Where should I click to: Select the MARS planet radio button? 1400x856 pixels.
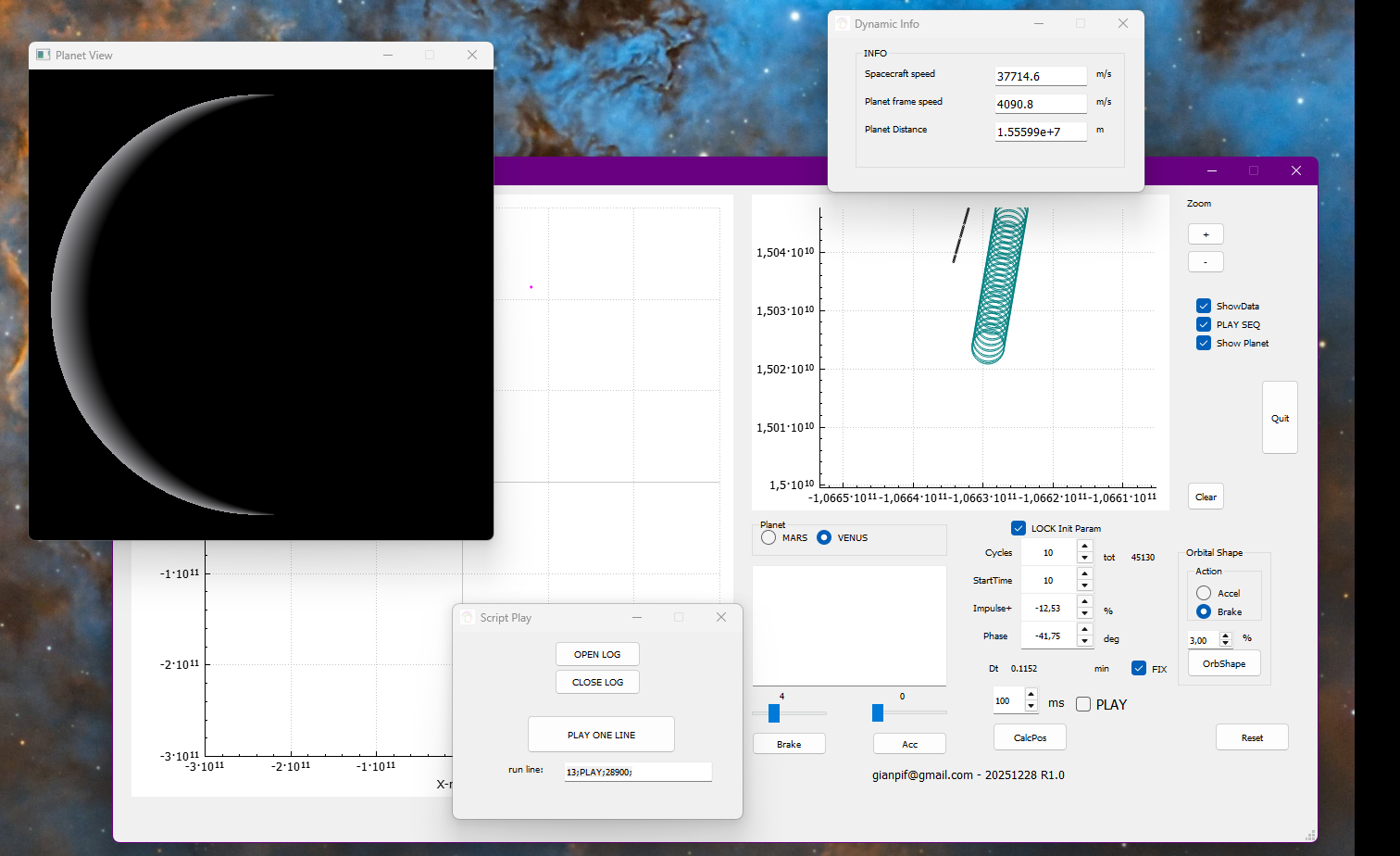point(769,537)
